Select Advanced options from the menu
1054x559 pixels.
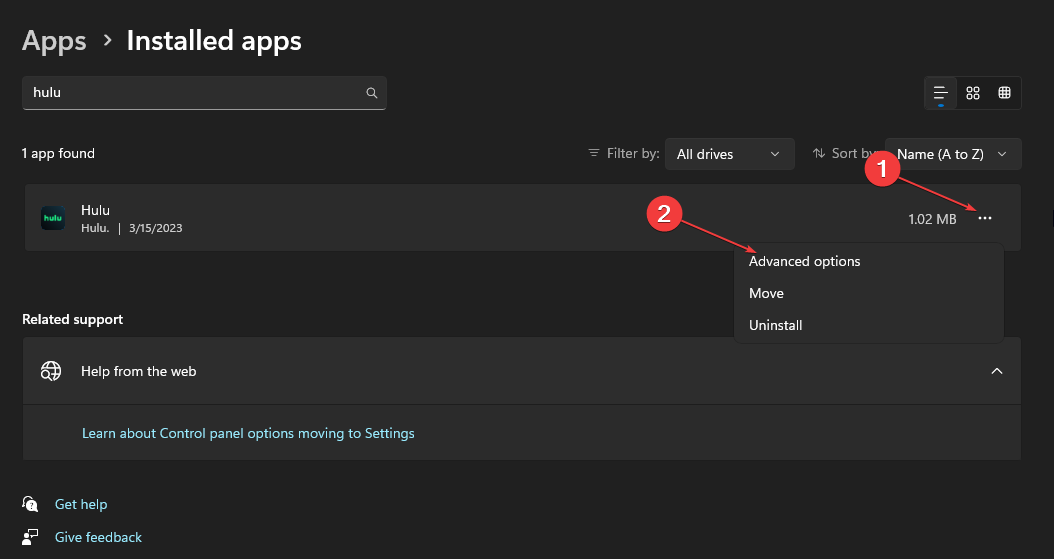click(804, 261)
